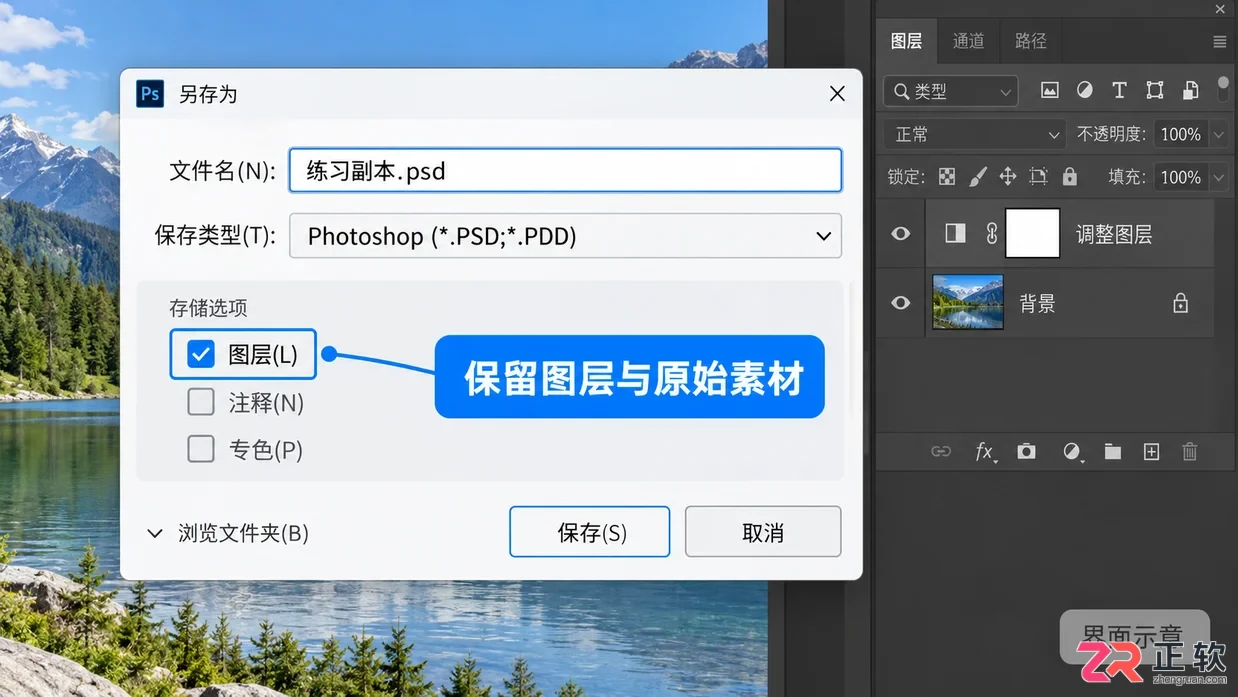Click the link layers icon
The image size is (1238, 697).
941,452
